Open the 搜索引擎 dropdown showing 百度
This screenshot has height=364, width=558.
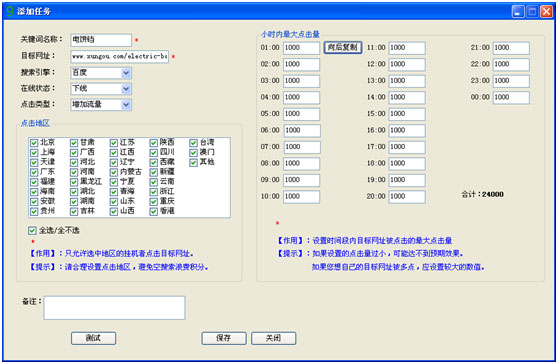[x=101, y=73]
